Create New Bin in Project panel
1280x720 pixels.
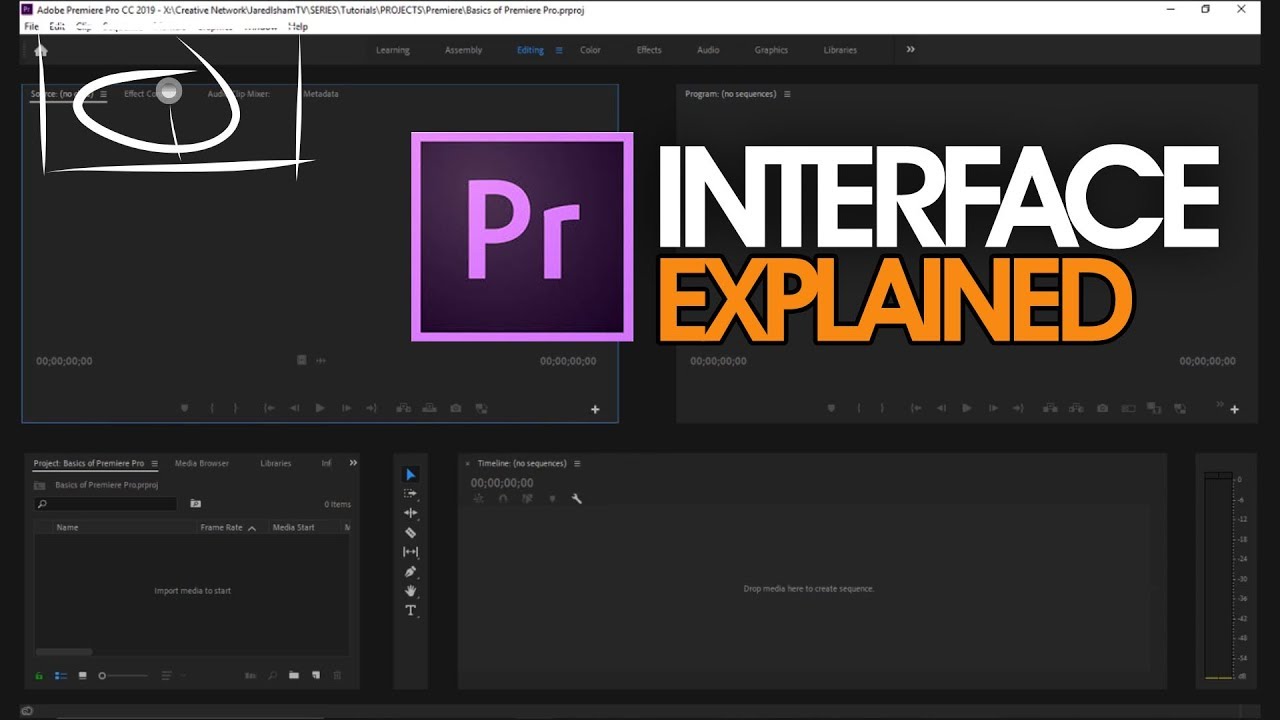point(294,676)
